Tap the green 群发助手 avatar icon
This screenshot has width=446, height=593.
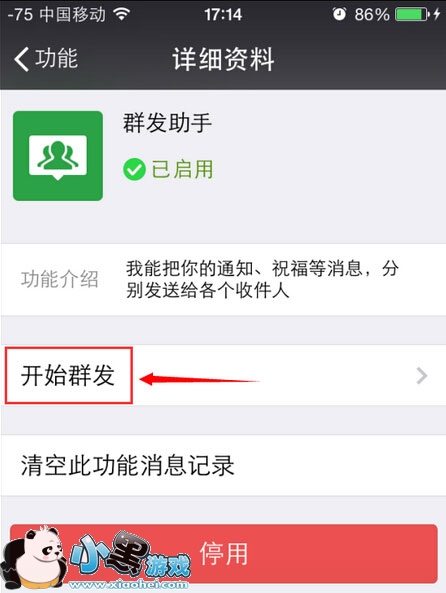[x=58, y=156]
